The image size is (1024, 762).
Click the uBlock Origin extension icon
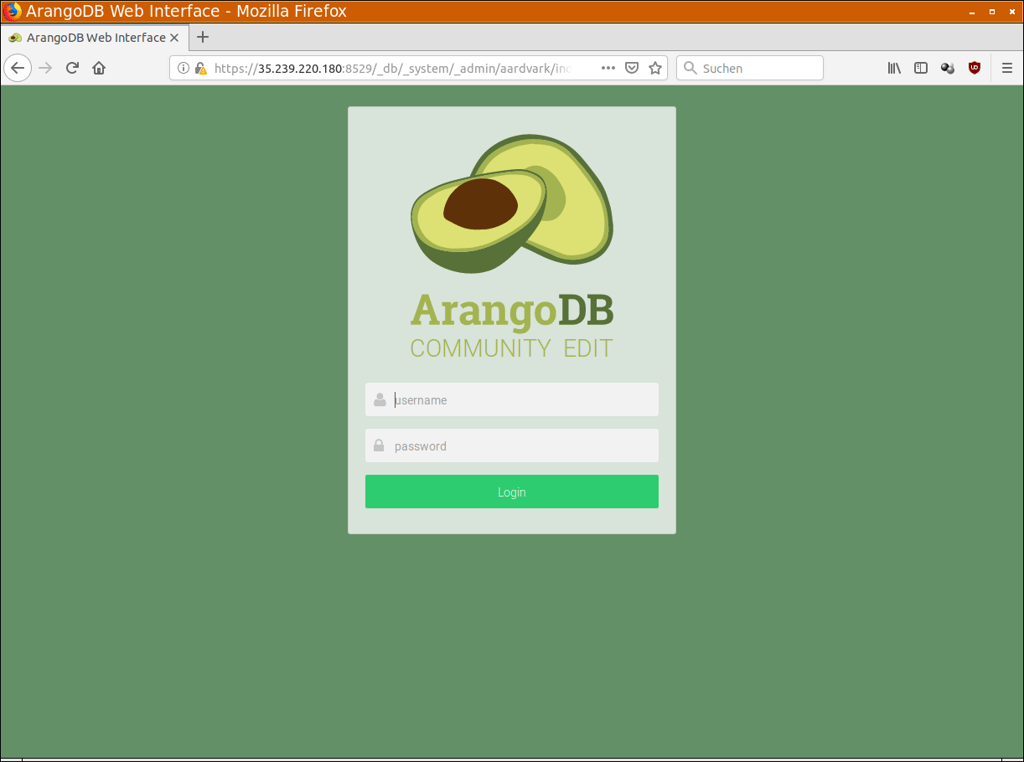[x=974, y=67]
